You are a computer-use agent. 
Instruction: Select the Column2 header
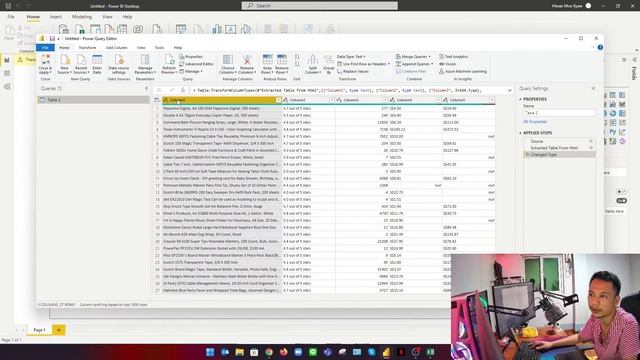[309, 100]
